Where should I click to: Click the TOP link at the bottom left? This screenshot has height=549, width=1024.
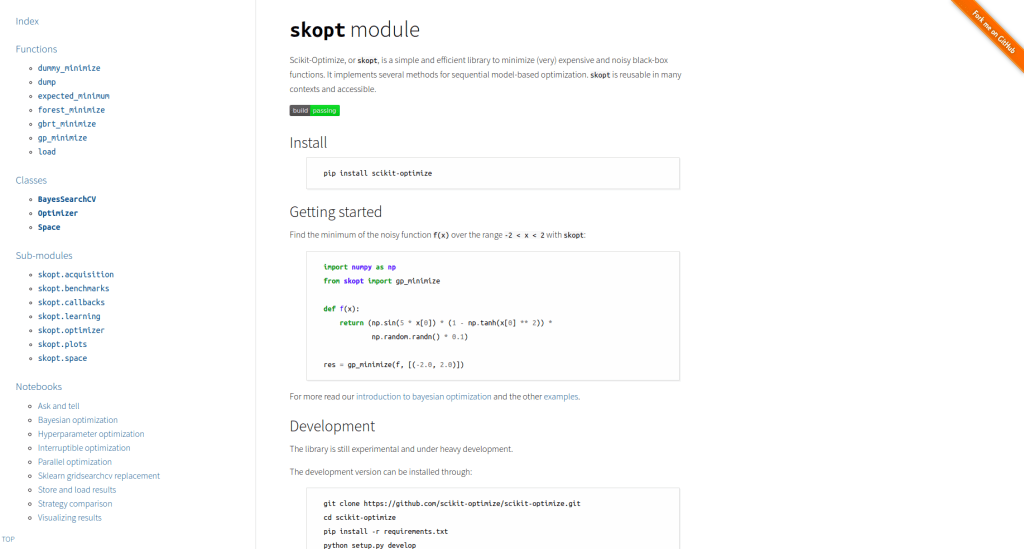coord(8,539)
